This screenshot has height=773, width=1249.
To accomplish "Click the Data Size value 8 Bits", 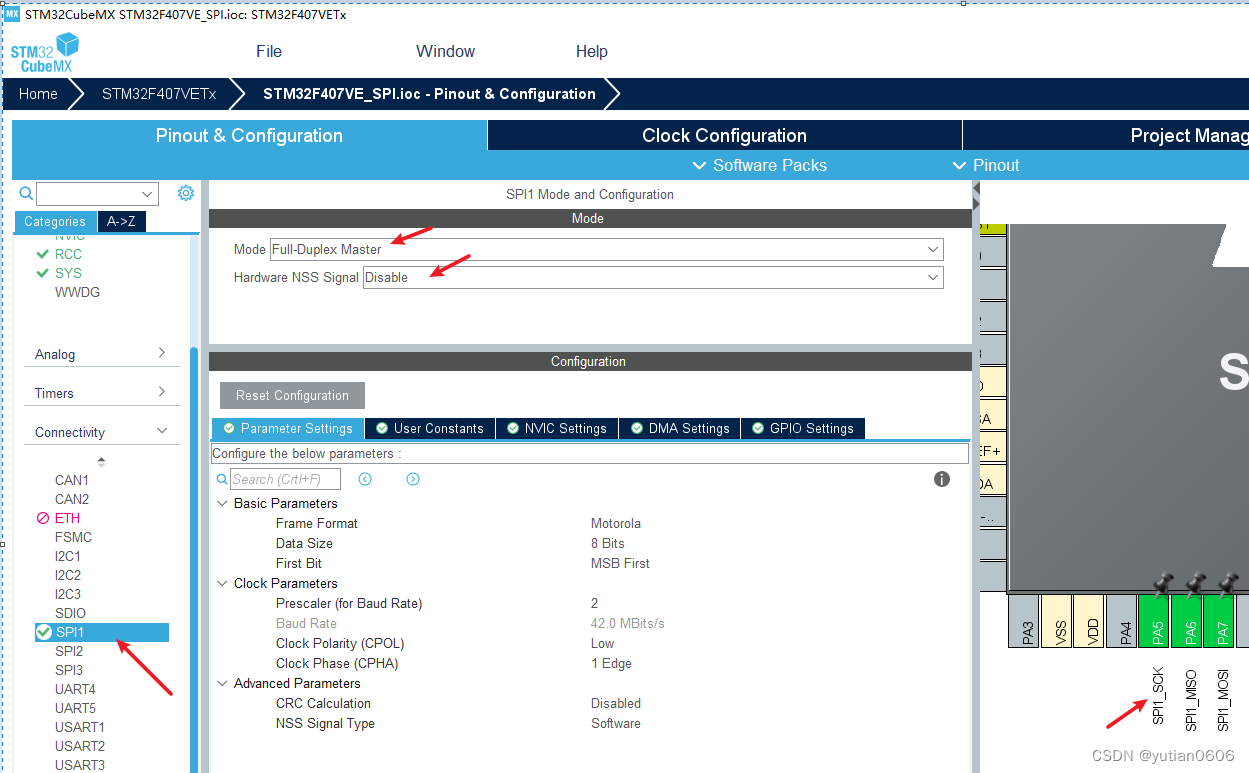I will 607,543.
